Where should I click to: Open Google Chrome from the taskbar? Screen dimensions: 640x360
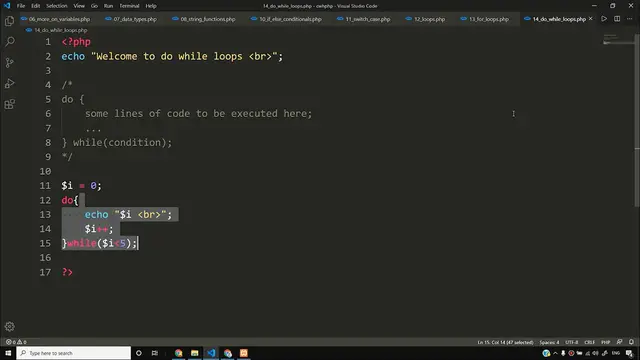coord(178,353)
